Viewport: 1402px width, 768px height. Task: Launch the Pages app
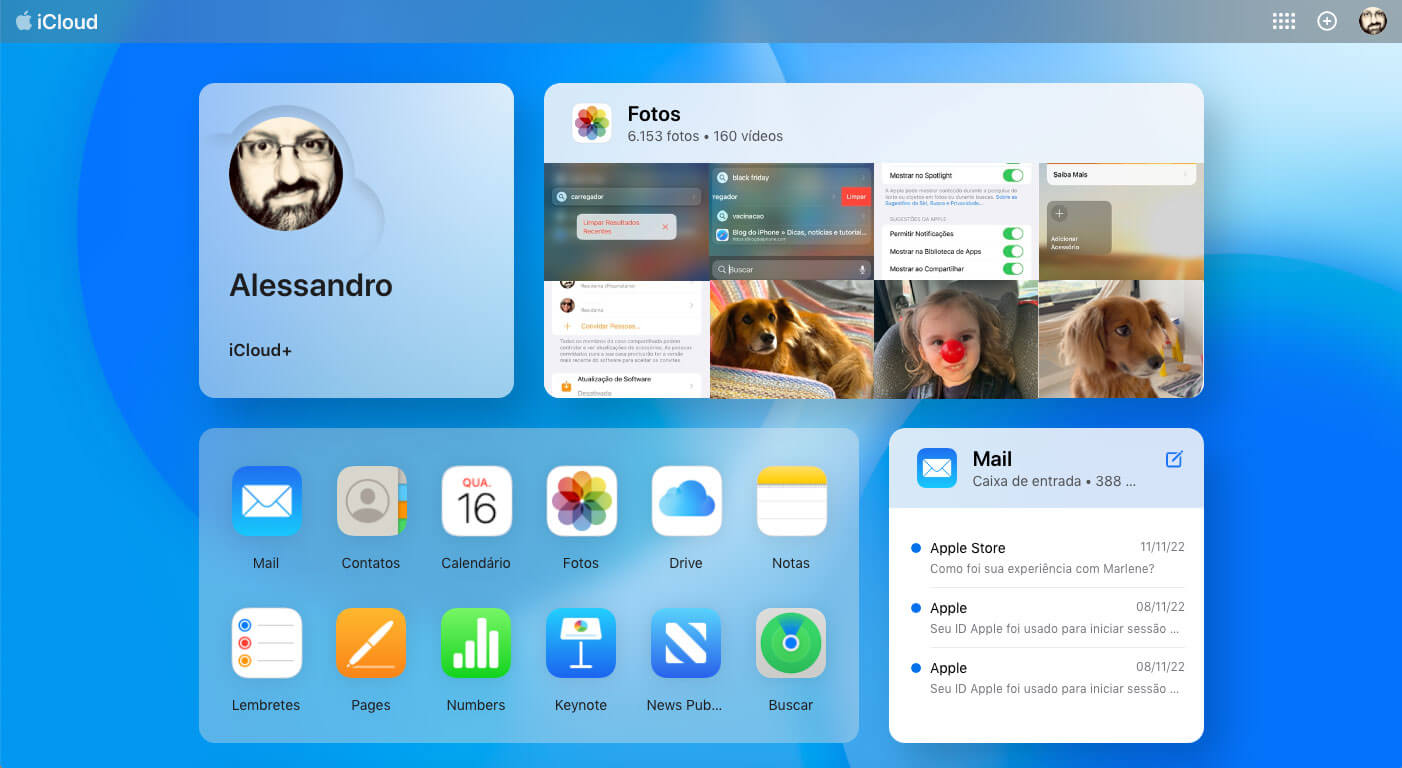tap(371, 643)
